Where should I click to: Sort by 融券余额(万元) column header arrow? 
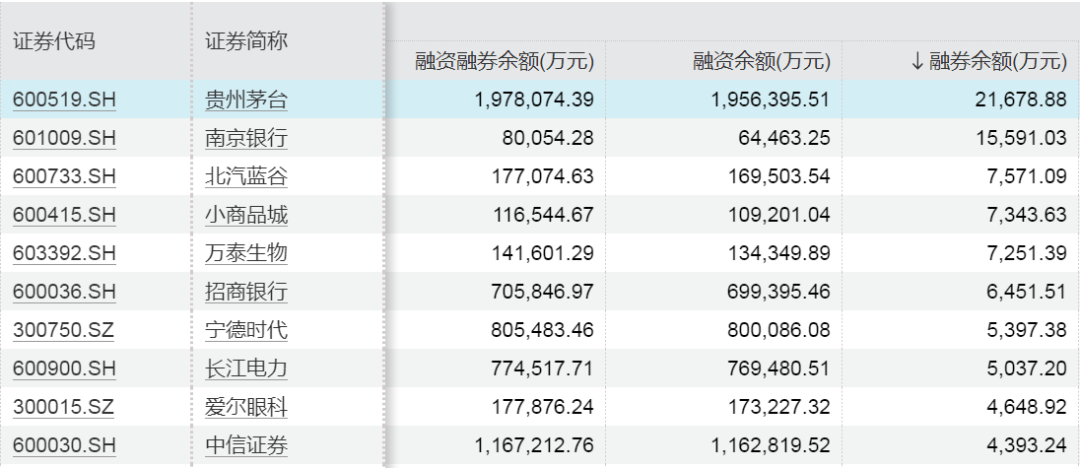(918, 61)
